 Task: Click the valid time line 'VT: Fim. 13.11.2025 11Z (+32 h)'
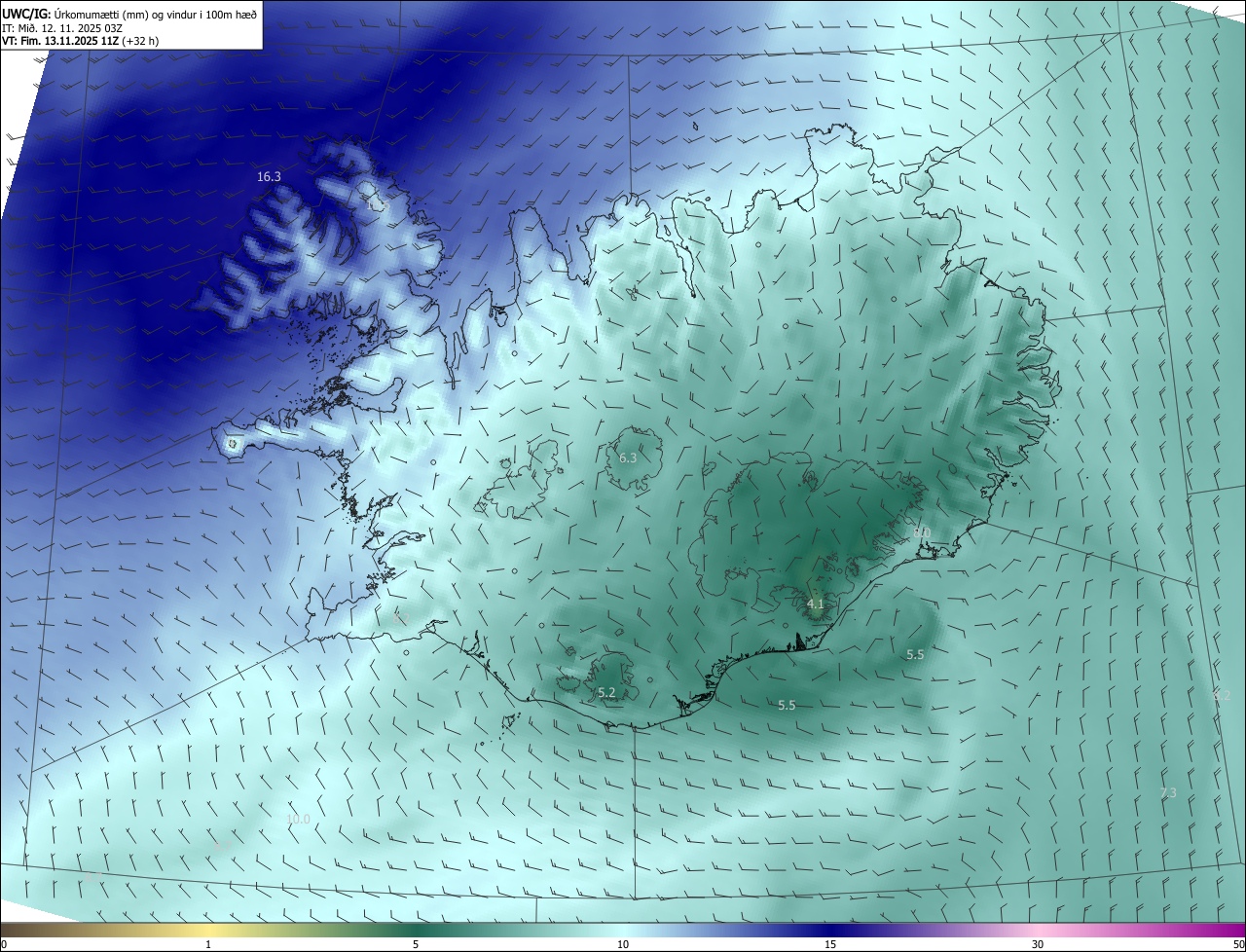tap(80, 41)
